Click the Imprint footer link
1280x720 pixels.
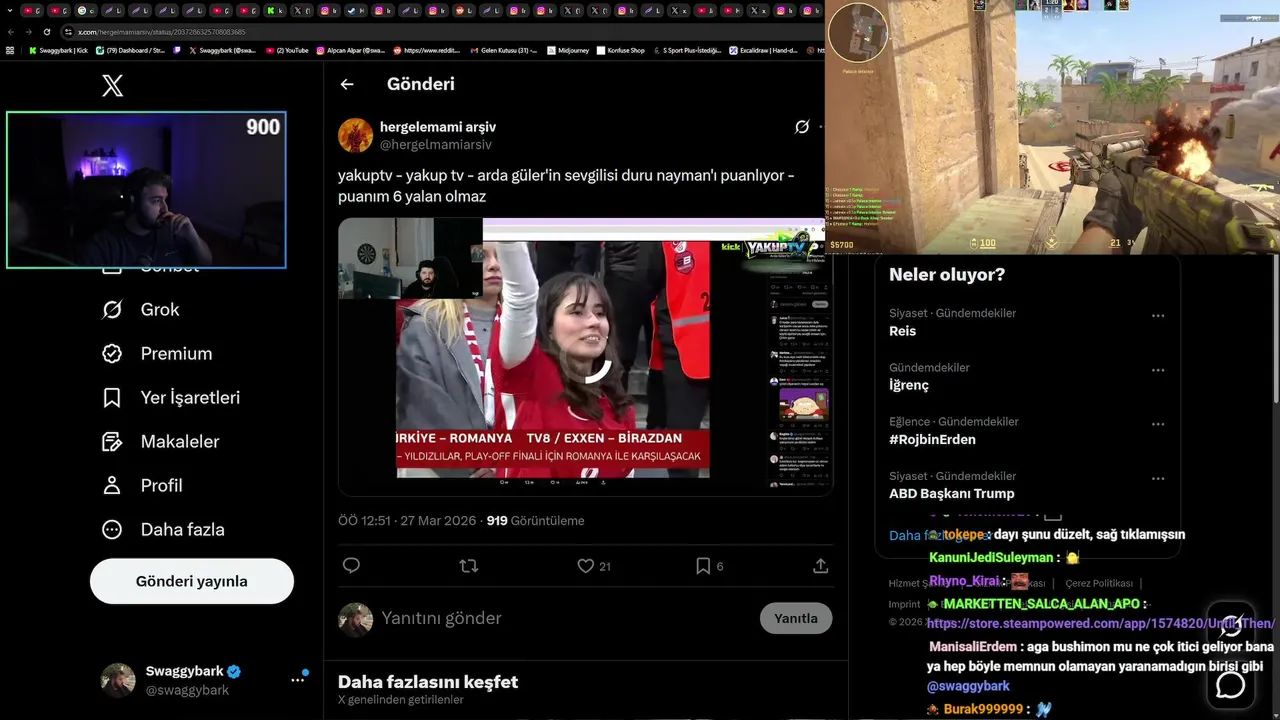pos(904,604)
